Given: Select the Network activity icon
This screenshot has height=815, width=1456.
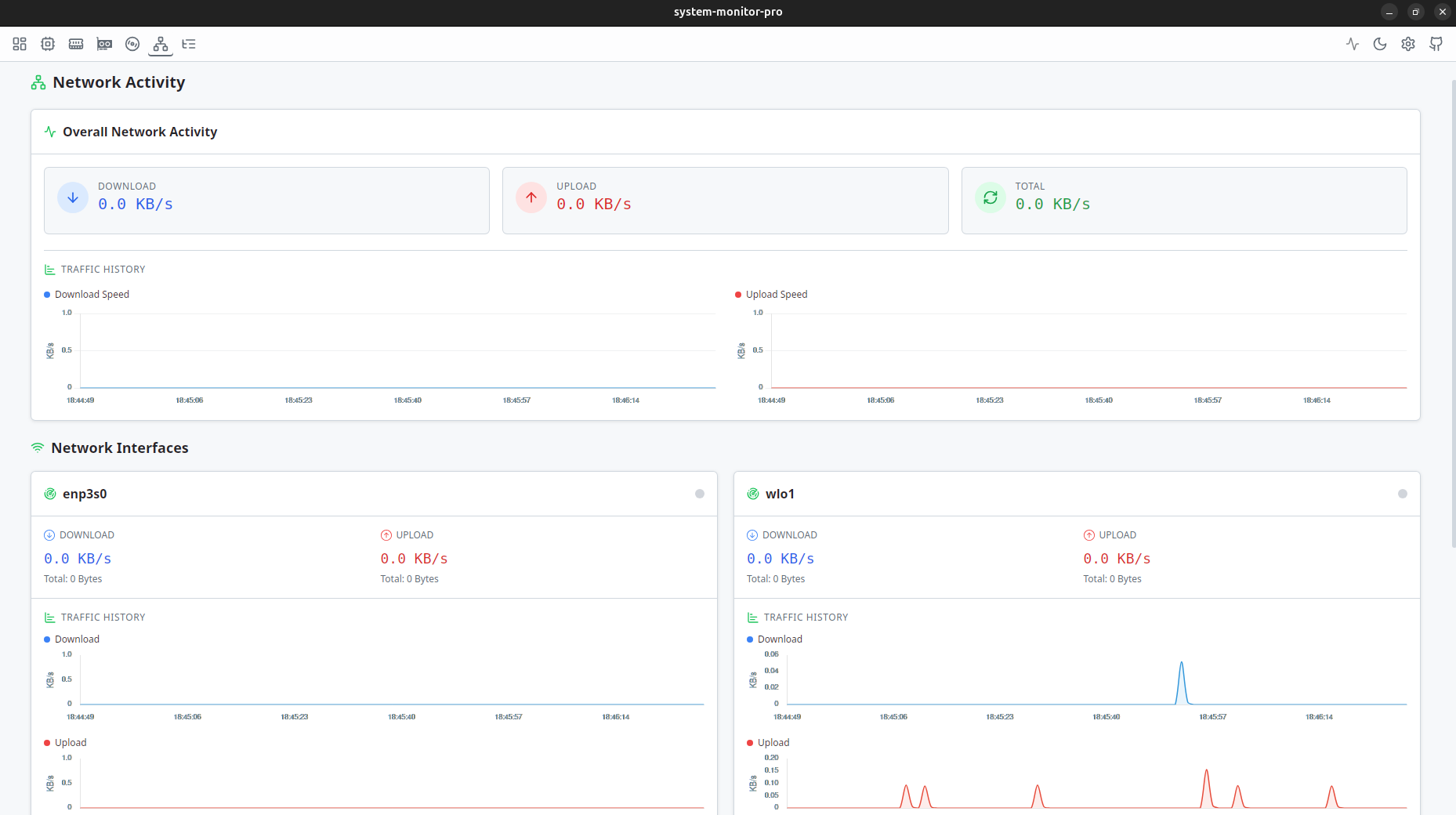Looking at the screenshot, I should (x=161, y=45).
